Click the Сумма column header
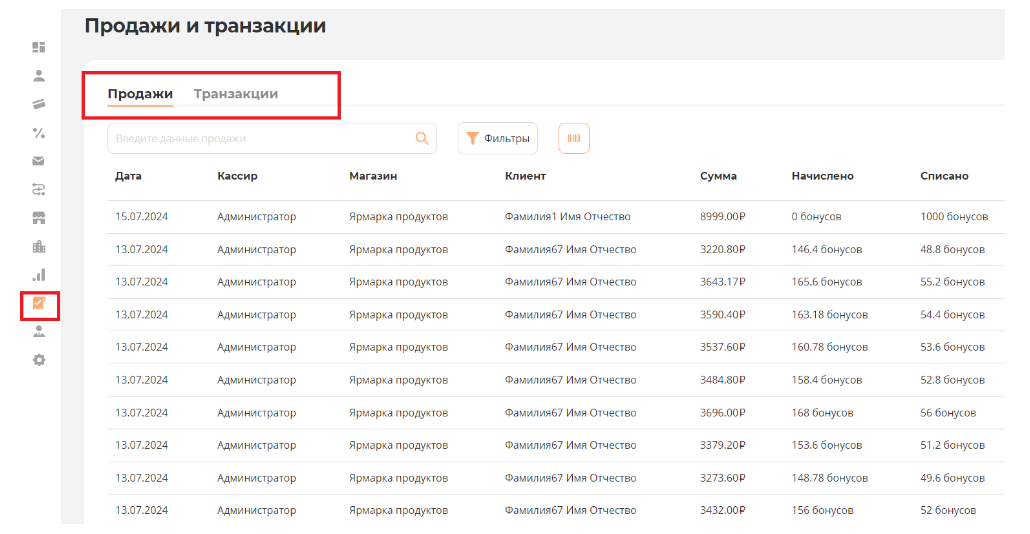This screenshot has height=534, width=1030. pos(718,176)
